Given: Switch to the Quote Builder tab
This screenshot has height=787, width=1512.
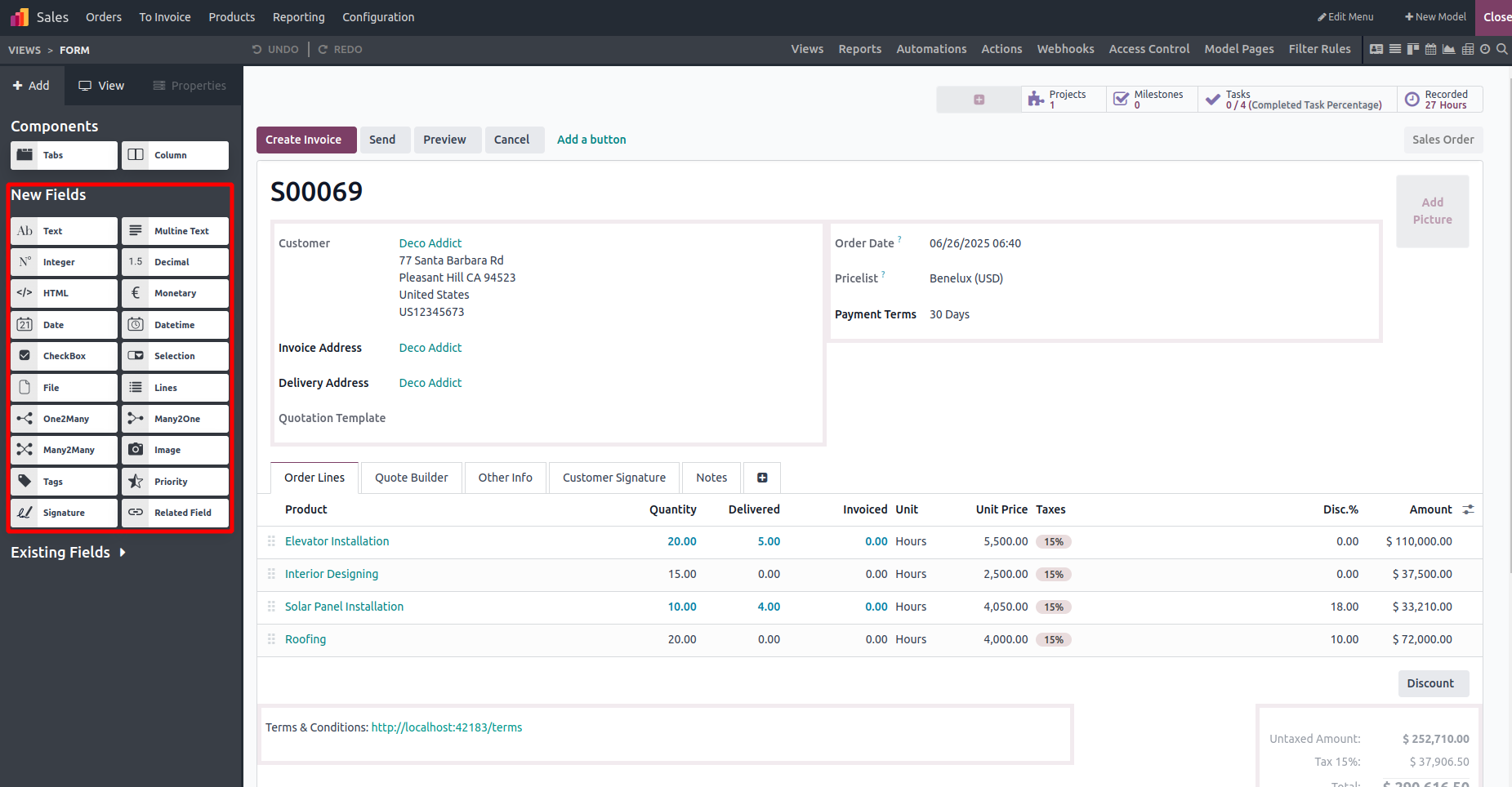Looking at the screenshot, I should (x=411, y=478).
